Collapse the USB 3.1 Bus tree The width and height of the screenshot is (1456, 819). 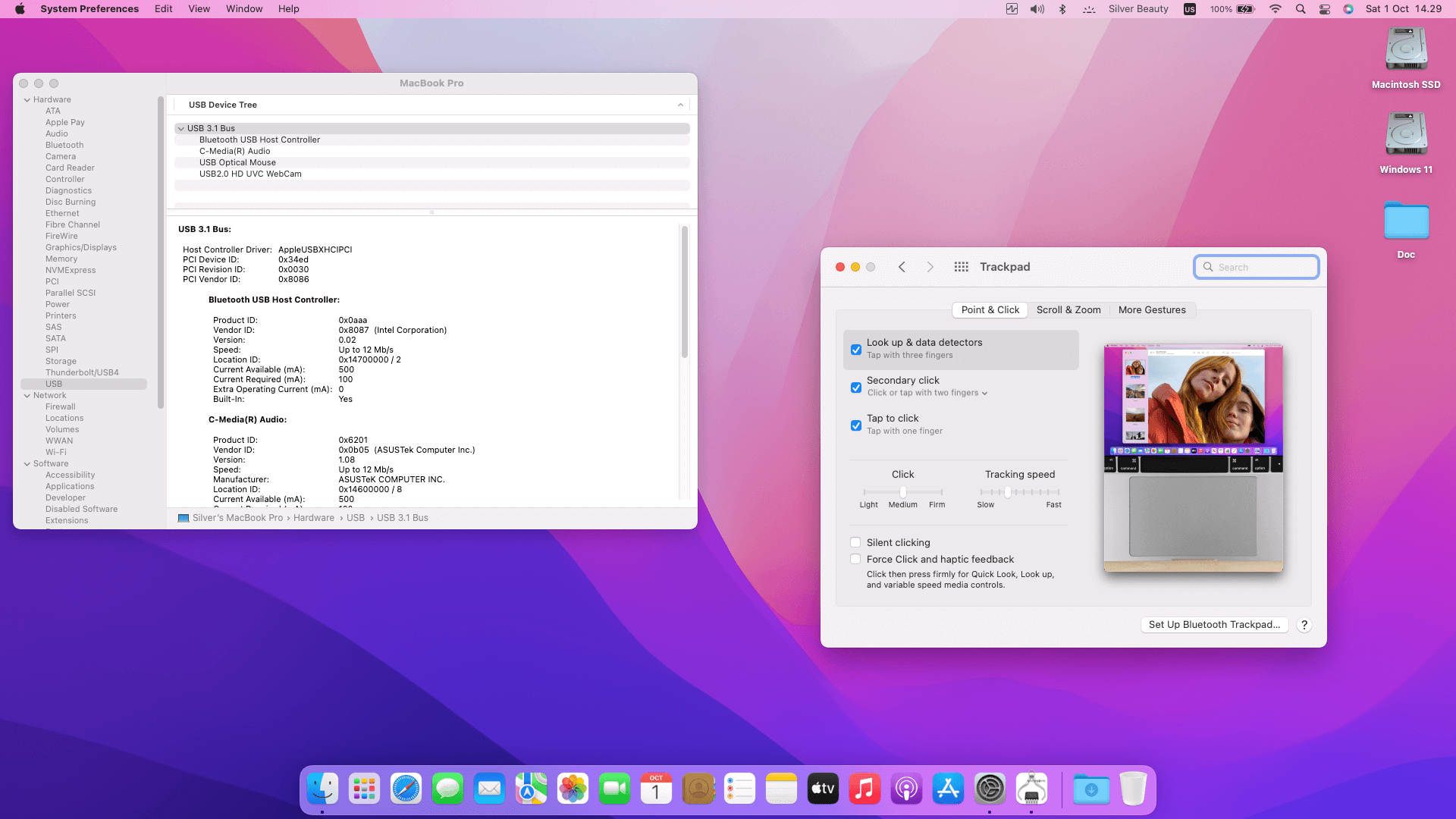(180, 129)
